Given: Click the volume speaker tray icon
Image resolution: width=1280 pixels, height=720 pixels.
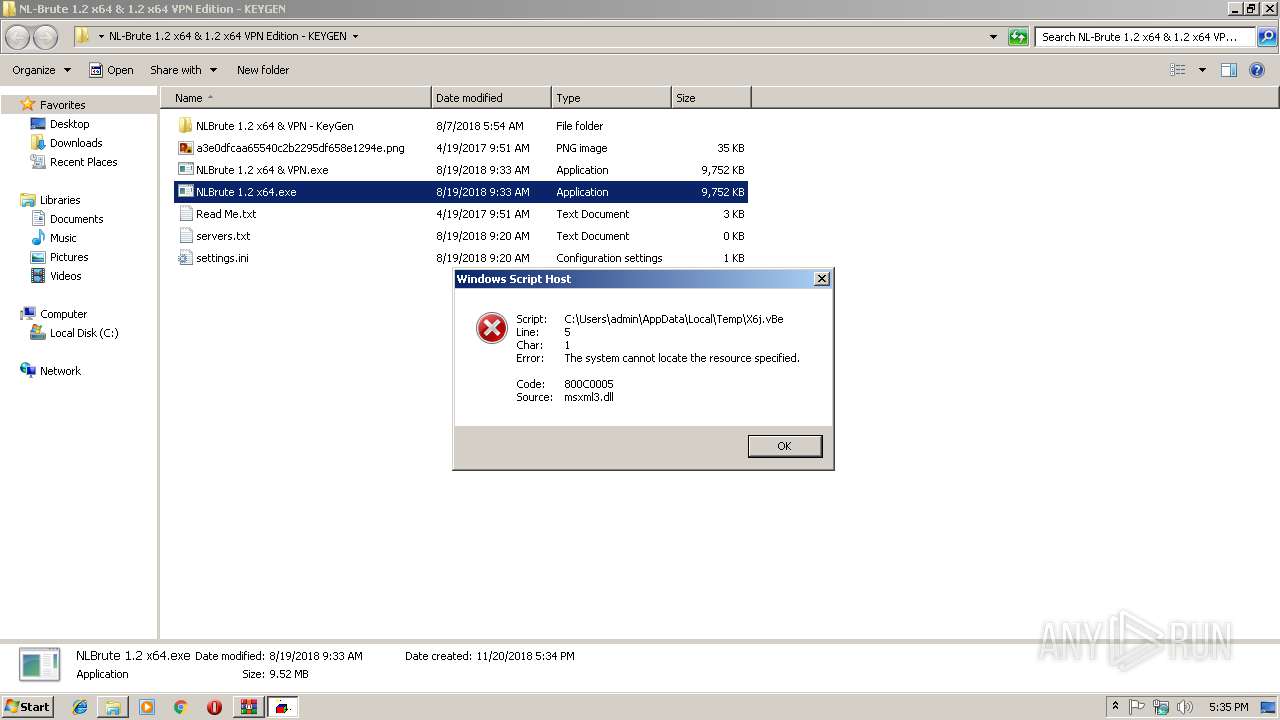Looking at the screenshot, I should (1184, 707).
